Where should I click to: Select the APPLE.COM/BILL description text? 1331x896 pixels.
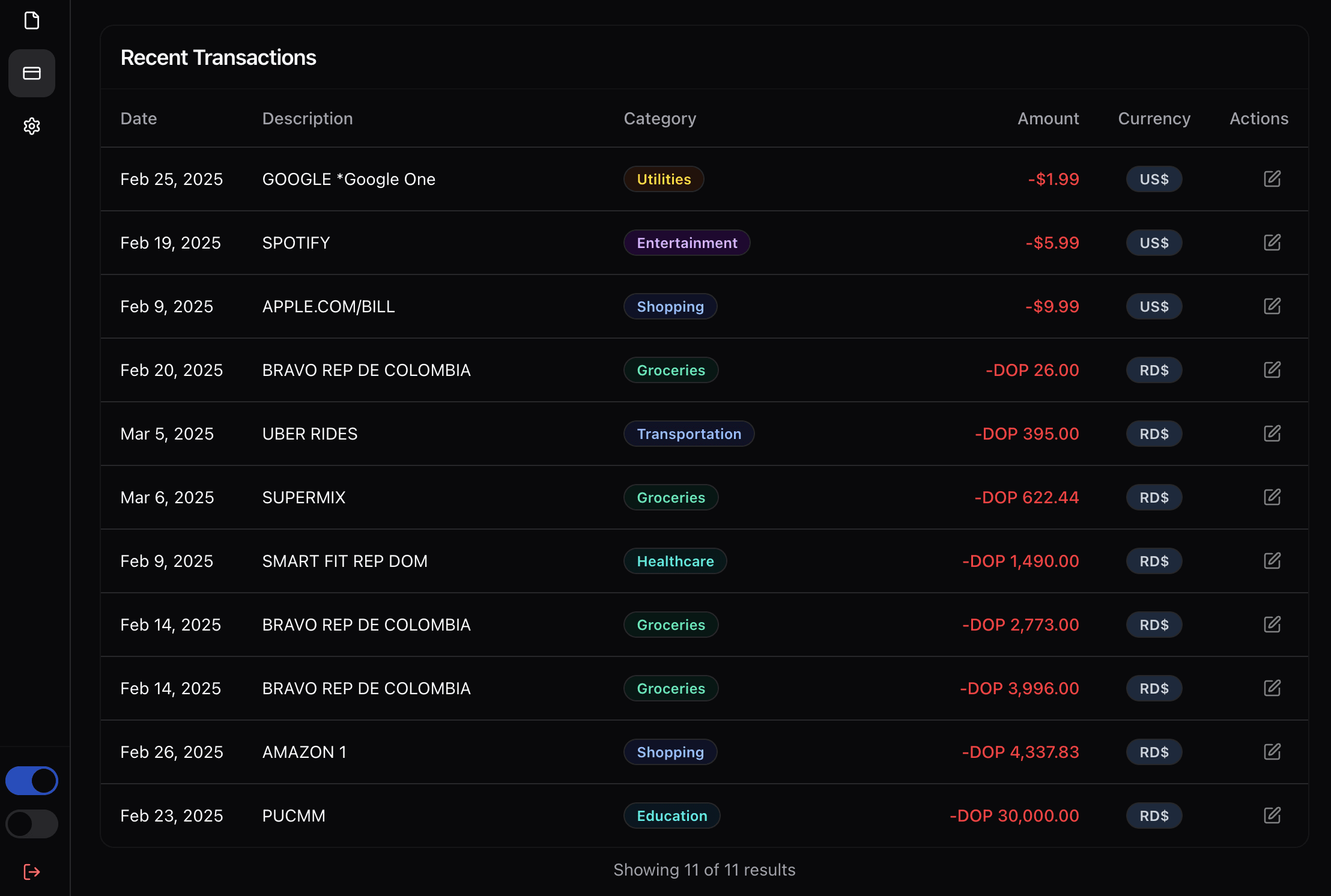click(x=329, y=306)
